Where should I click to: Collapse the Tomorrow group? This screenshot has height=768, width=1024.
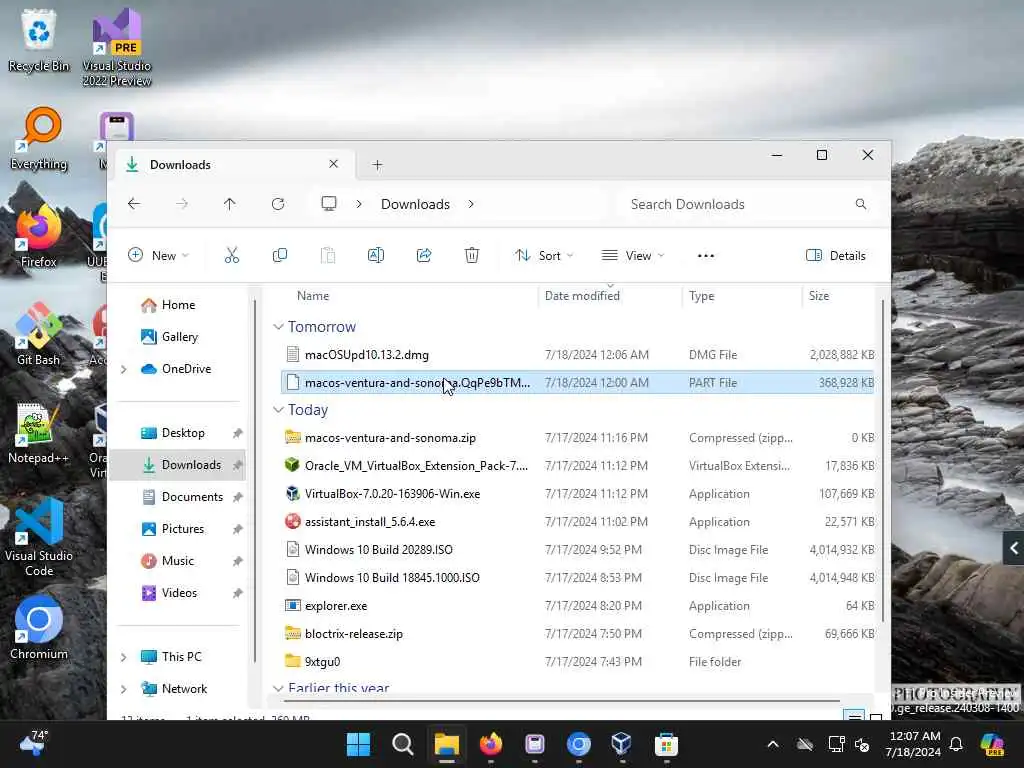tap(278, 327)
